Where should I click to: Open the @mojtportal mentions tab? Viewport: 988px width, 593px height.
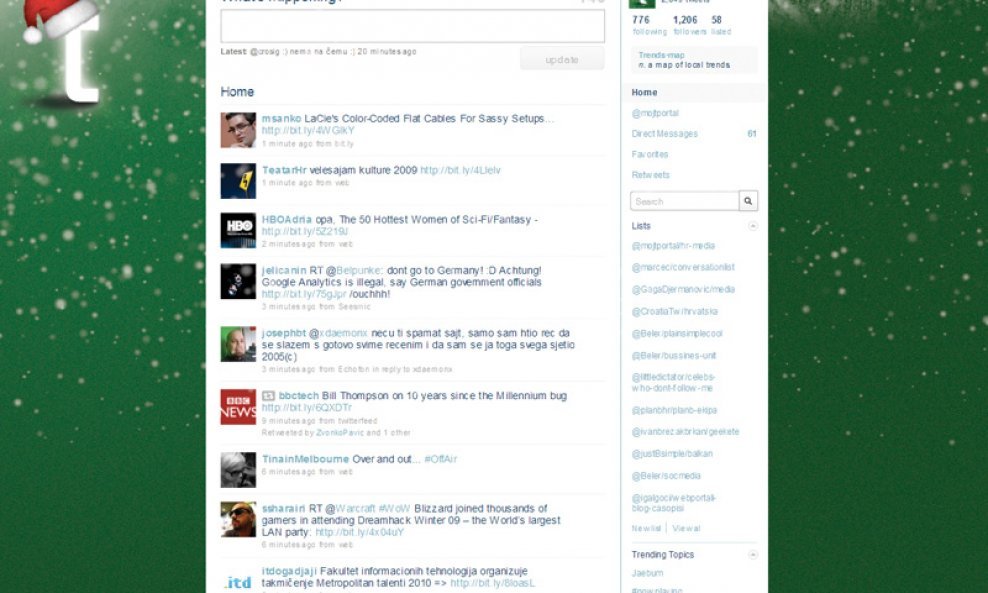click(655, 113)
